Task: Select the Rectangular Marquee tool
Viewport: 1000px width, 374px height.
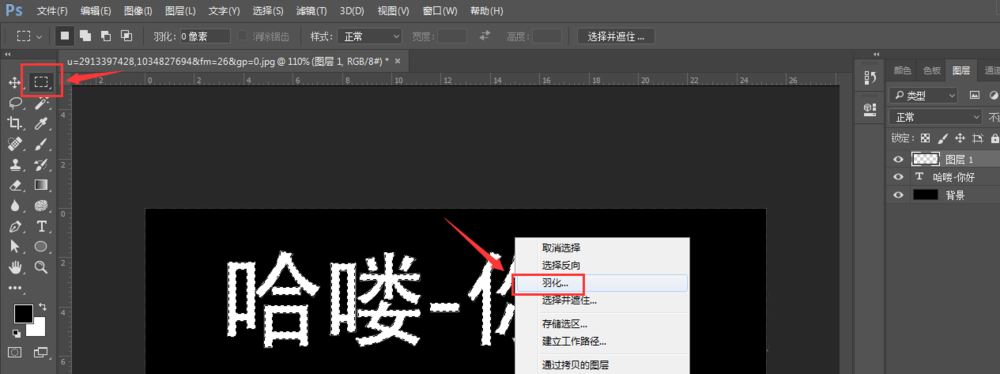Action: pyautogui.click(x=41, y=82)
